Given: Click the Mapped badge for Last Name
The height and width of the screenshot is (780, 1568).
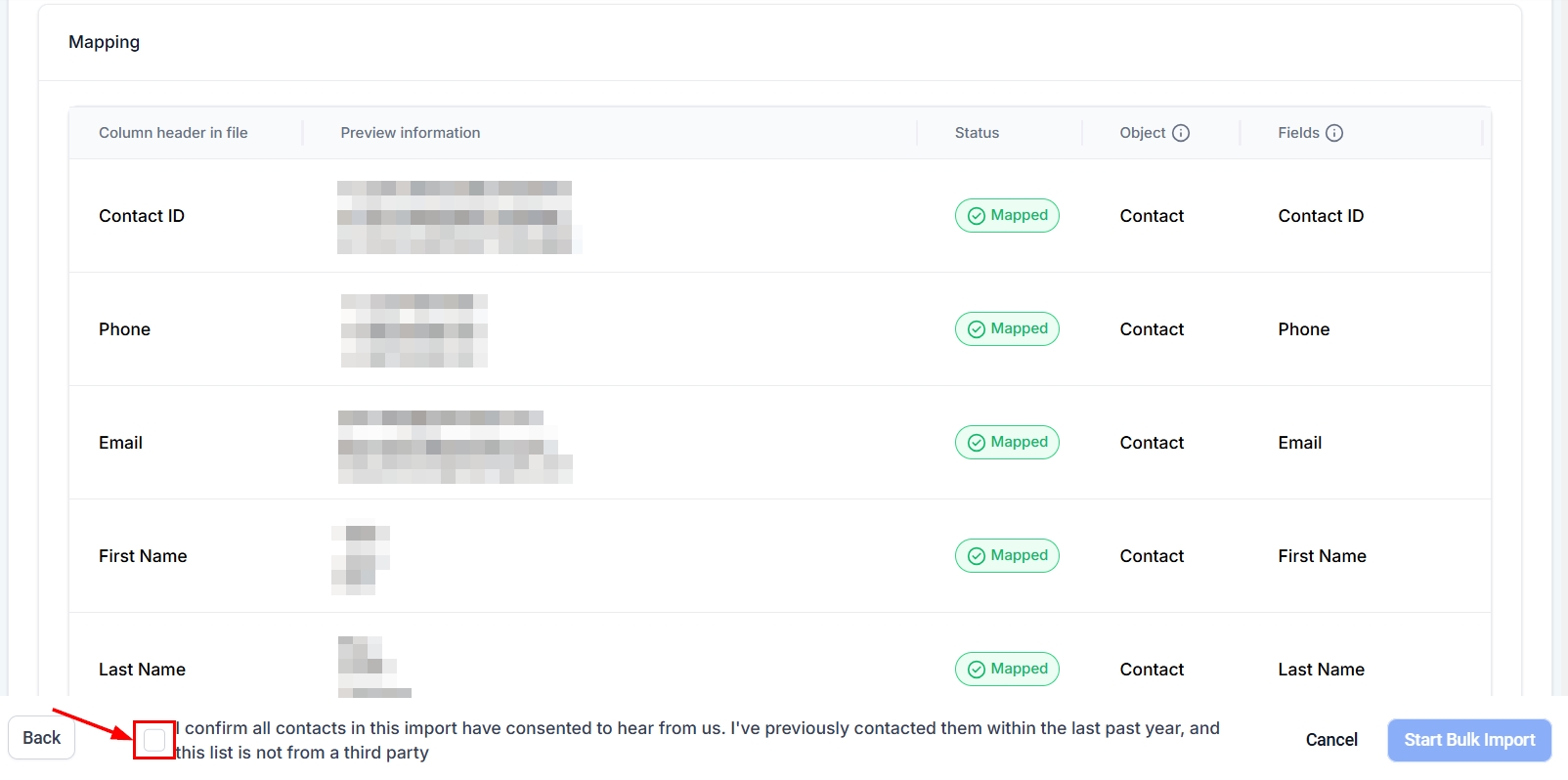Looking at the screenshot, I should [1007, 670].
